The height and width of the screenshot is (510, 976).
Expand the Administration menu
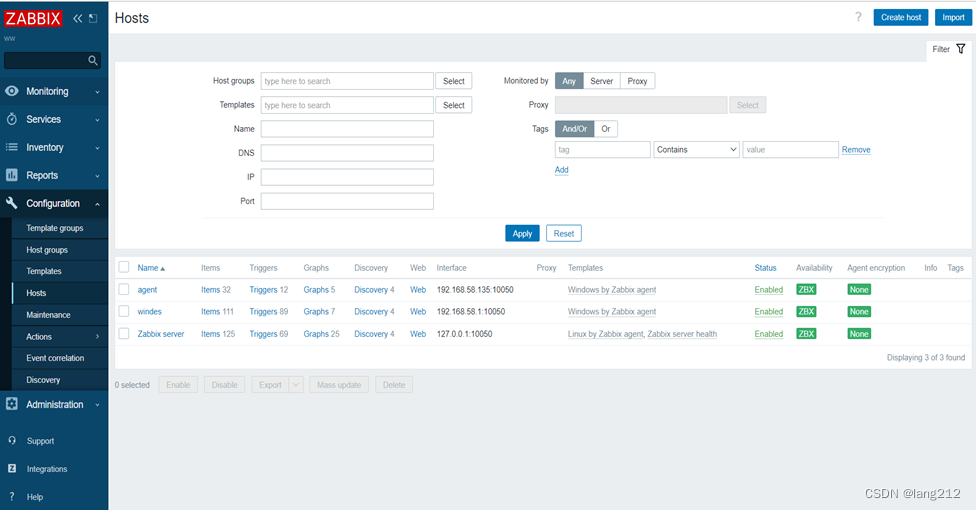97,405
